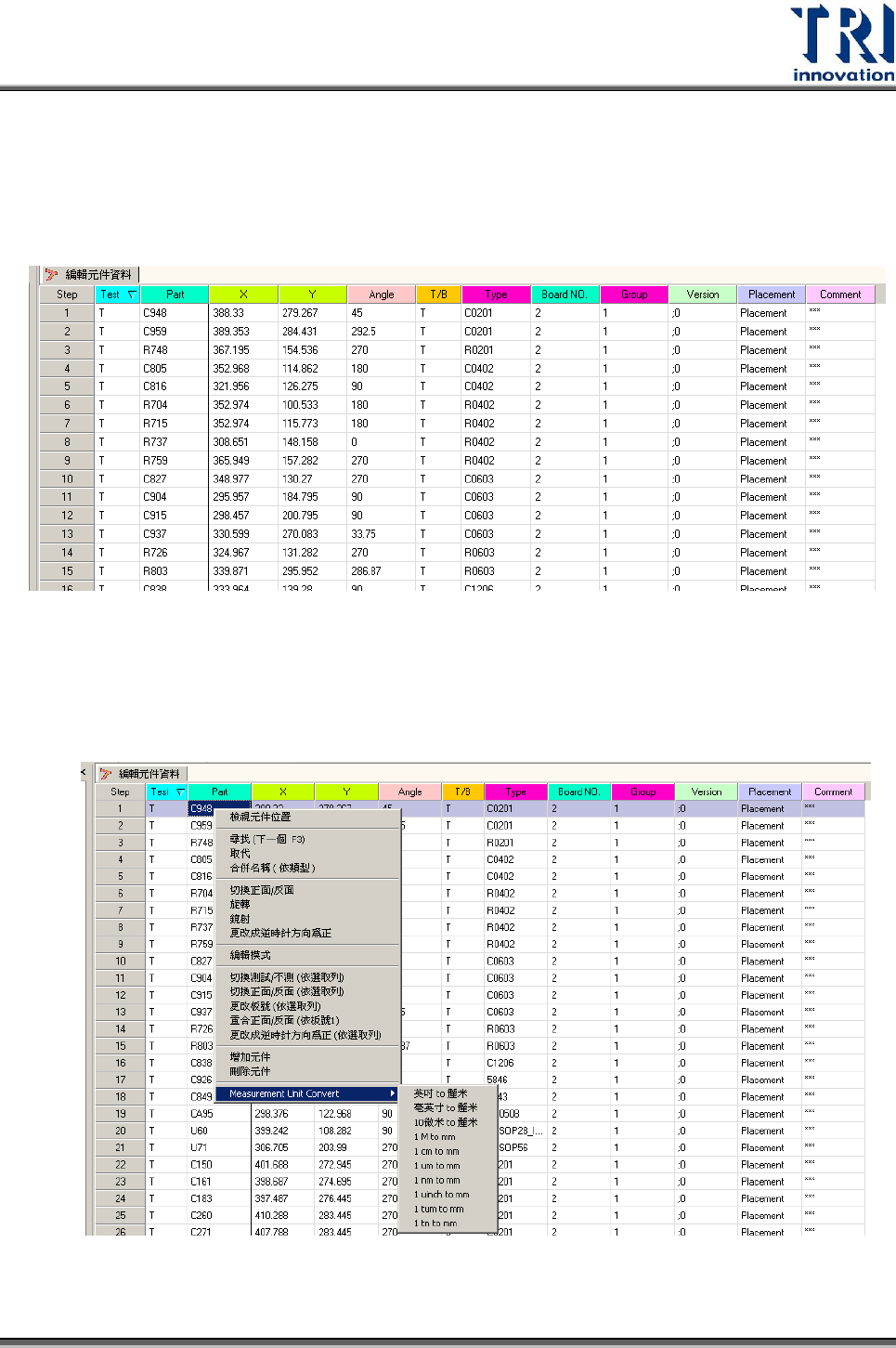
Task: Select 1 M to mm conversion
Action: coord(435,1137)
